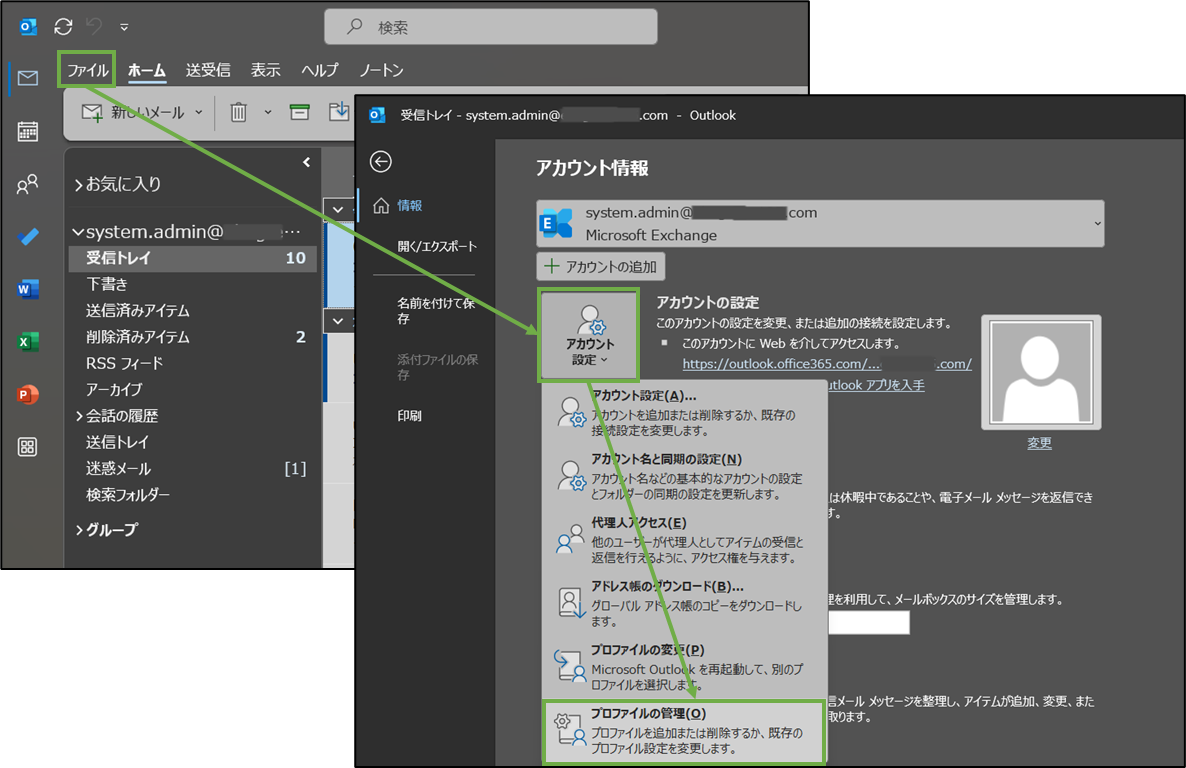The width and height of the screenshot is (1186, 768).
Task: Launch Excel from the left sidebar
Action: [28, 342]
